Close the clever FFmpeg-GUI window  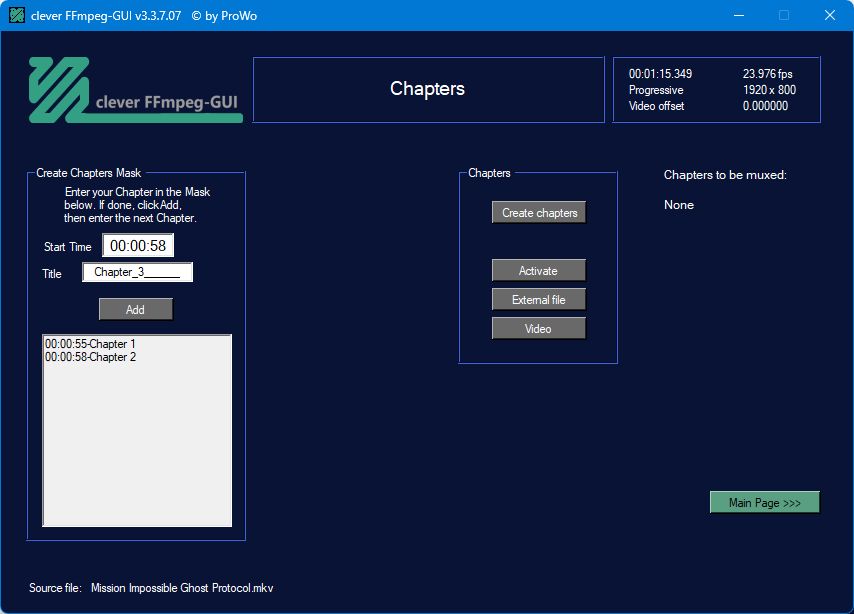coord(829,15)
